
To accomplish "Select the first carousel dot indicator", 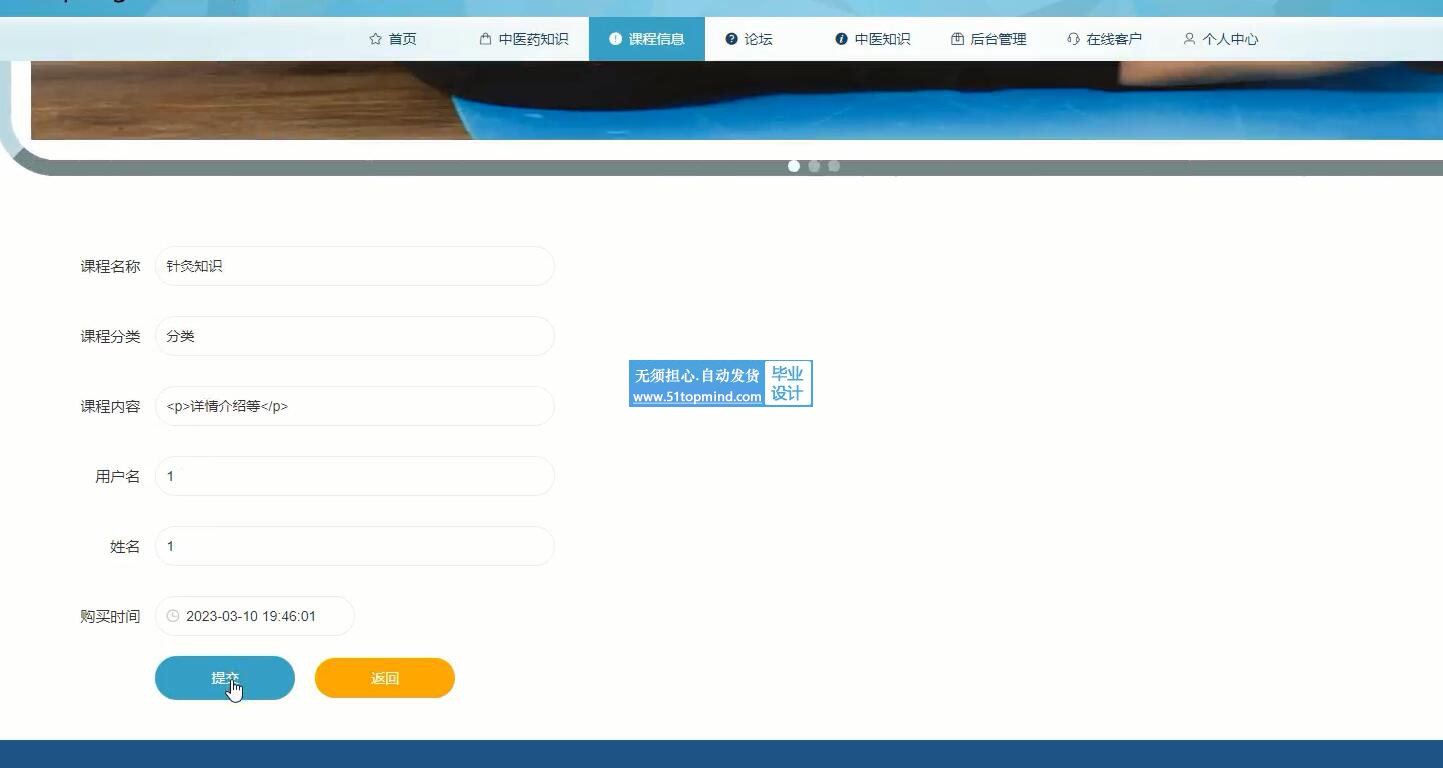I will (794, 166).
